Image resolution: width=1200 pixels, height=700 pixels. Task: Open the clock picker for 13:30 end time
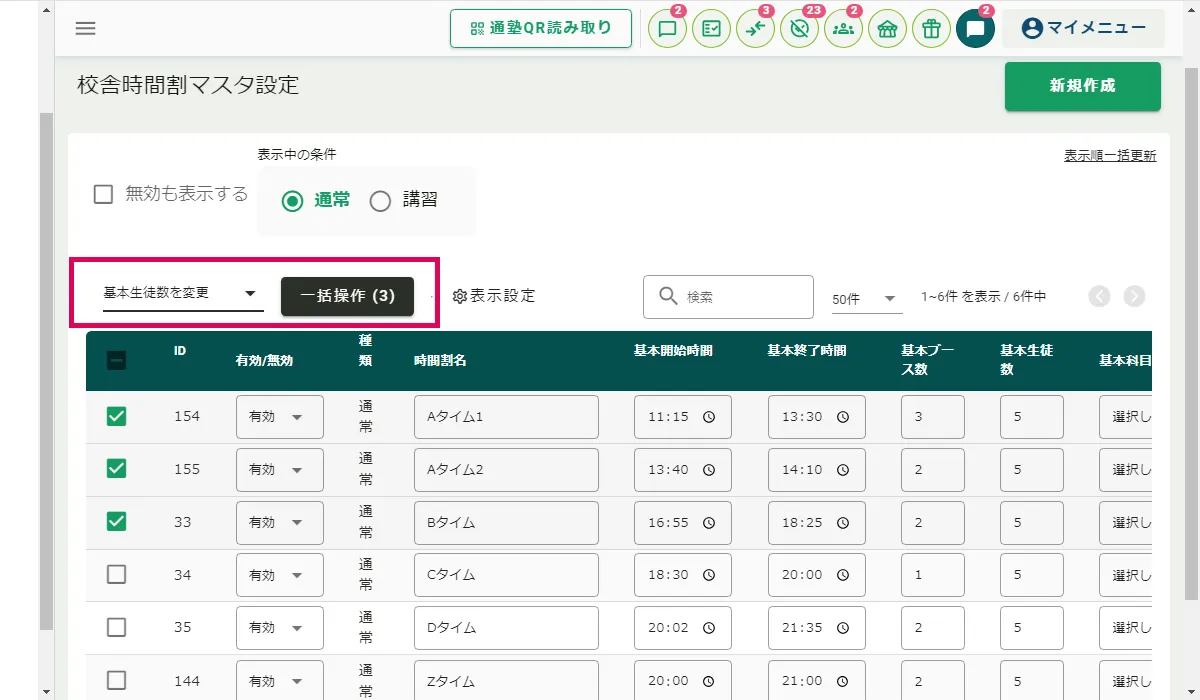(843, 417)
